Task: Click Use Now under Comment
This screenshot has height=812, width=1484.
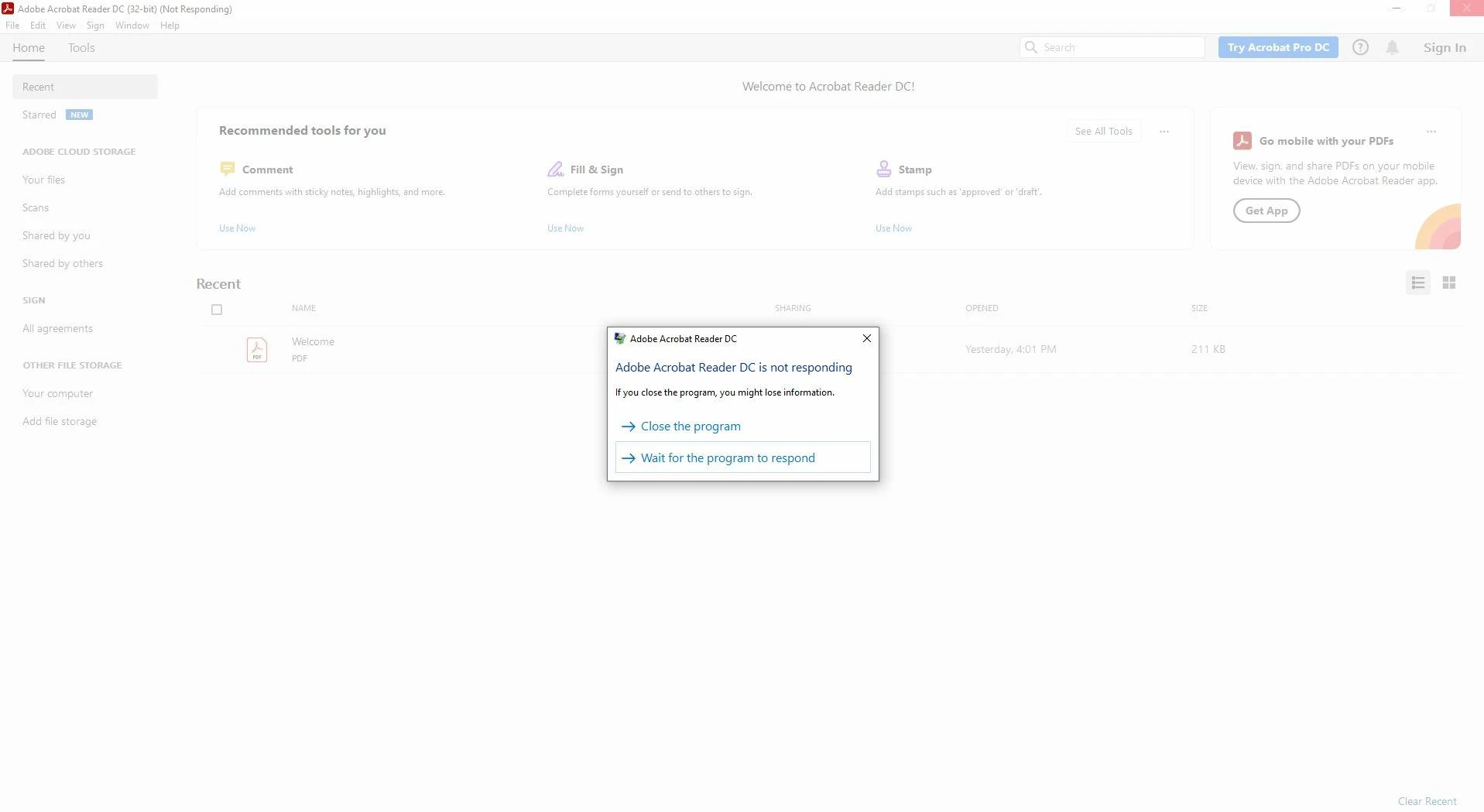Action: point(237,228)
